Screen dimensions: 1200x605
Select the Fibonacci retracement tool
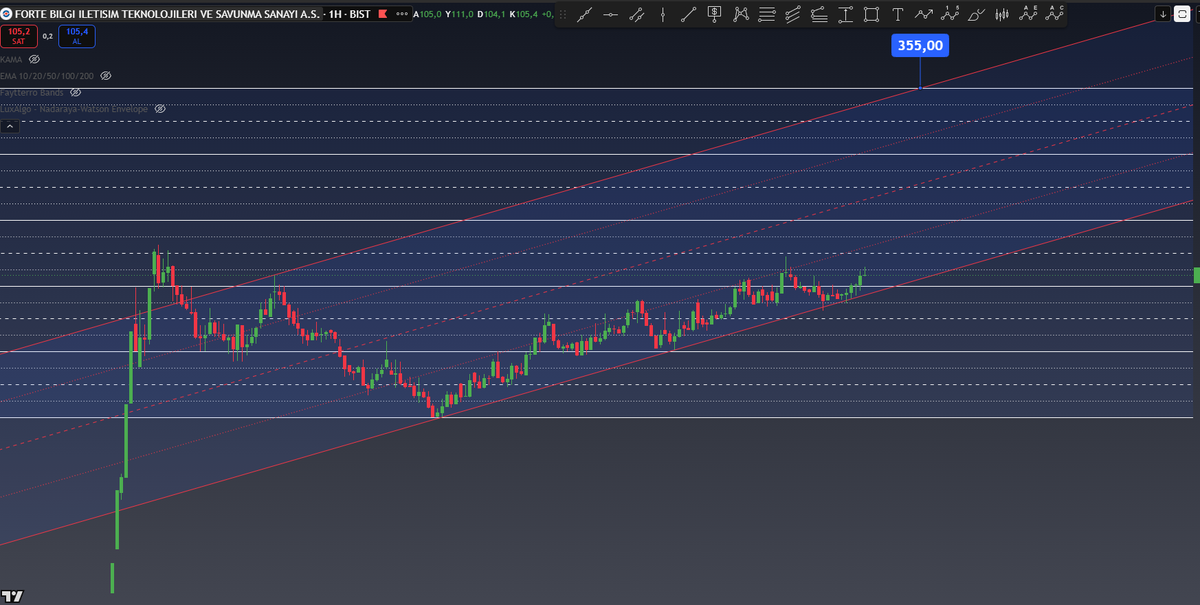tap(767, 14)
